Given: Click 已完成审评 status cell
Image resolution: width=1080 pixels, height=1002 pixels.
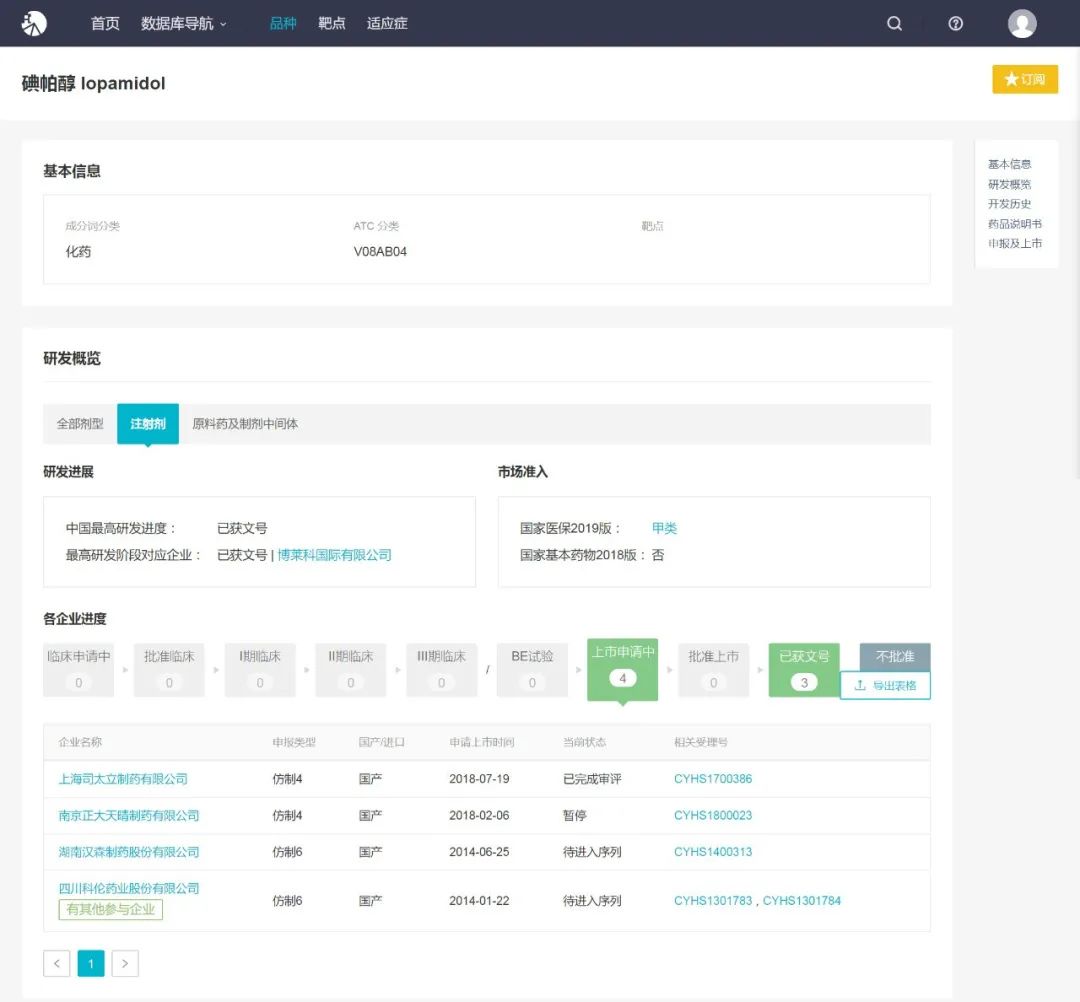Looking at the screenshot, I should [x=592, y=779].
